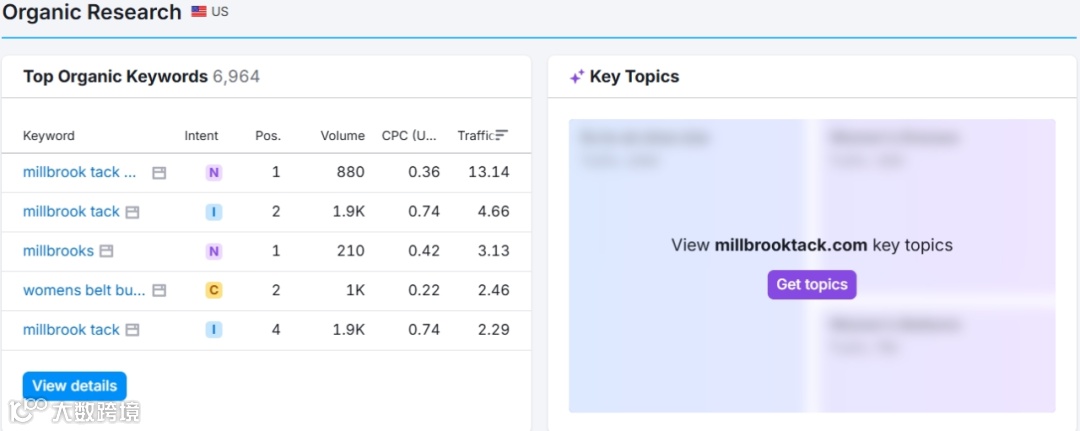Click the View details button
This screenshot has height=431, width=1080.
point(74,386)
